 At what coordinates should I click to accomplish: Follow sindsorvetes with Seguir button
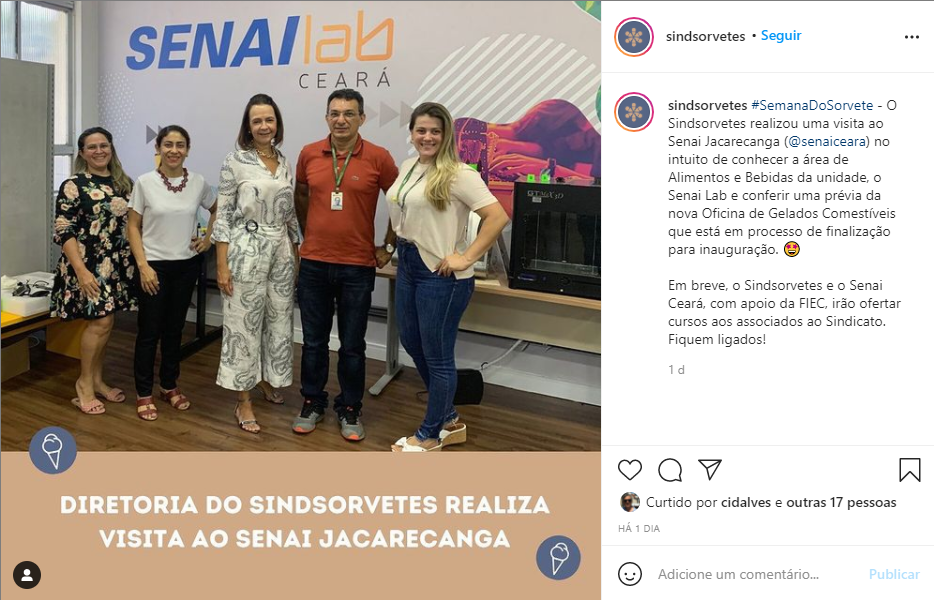(x=781, y=36)
